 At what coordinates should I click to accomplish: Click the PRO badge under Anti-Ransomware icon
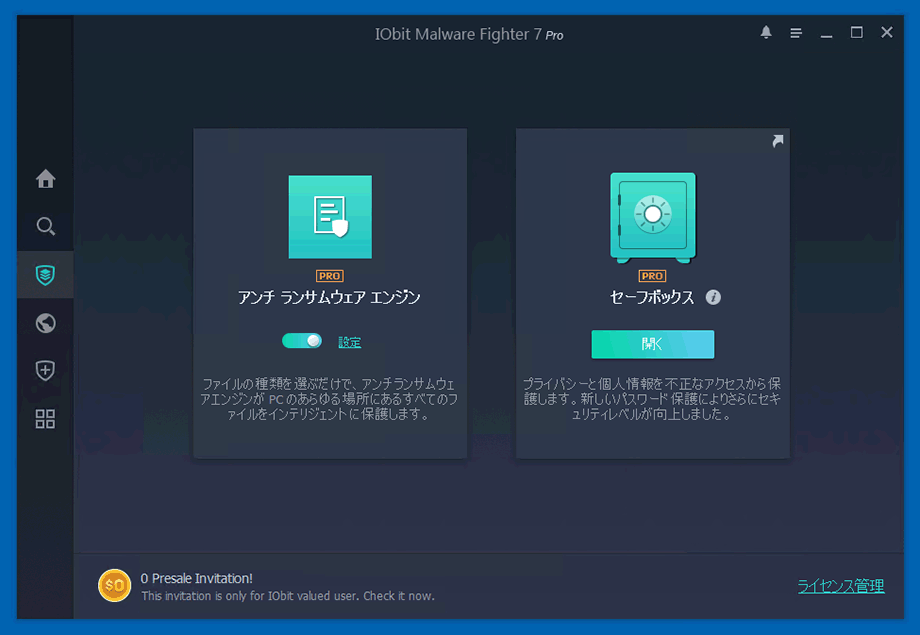point(330,276)
